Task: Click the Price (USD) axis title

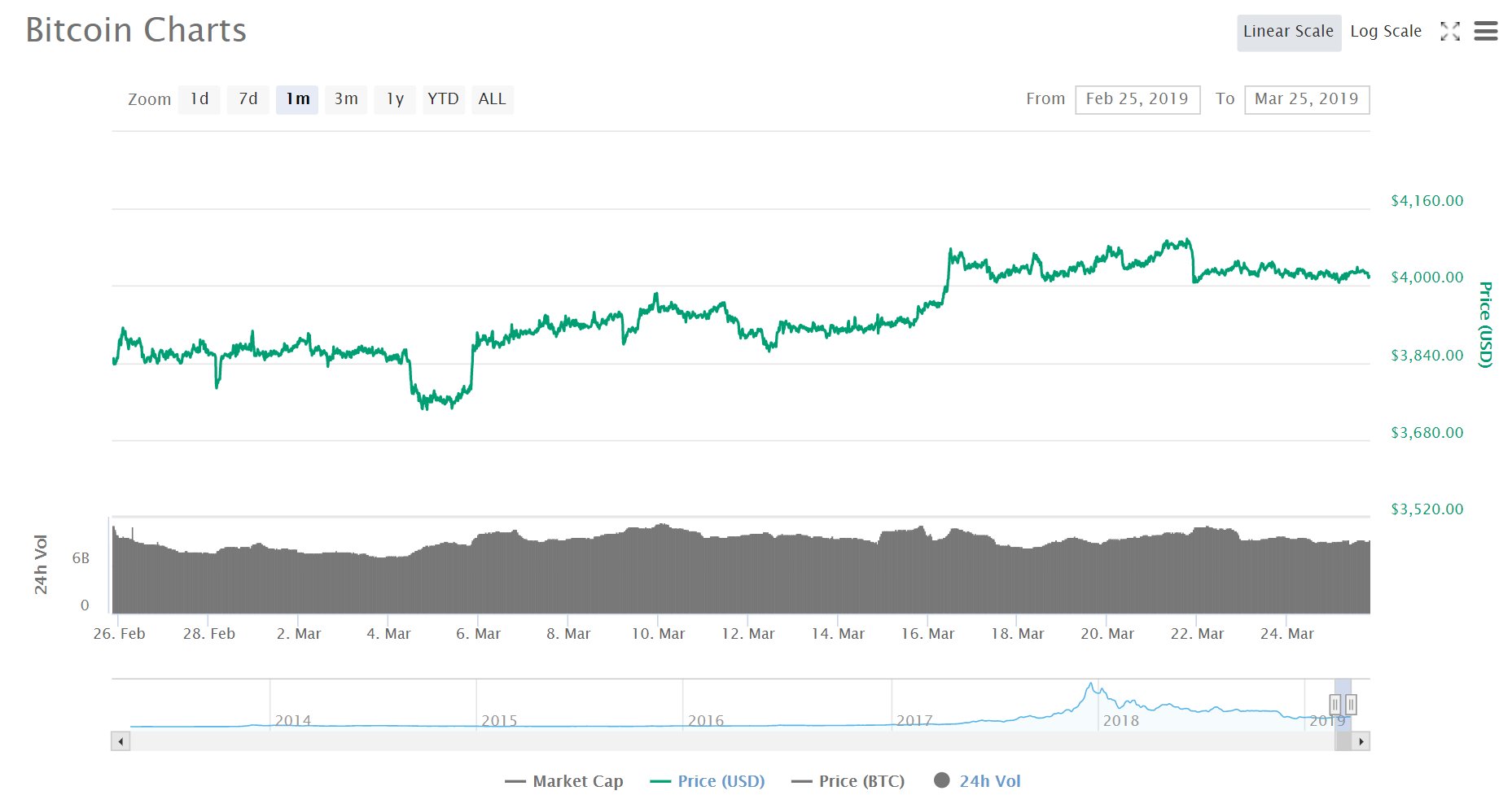Action: [x=1486, y=325]
